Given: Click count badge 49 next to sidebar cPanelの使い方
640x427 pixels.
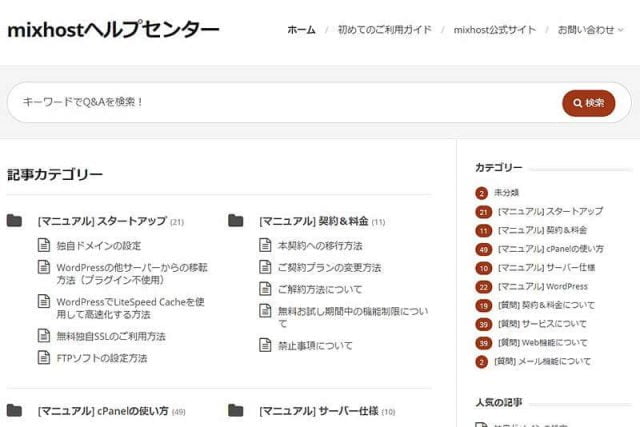Looking at the screenshot, I should tap(483, 249).
